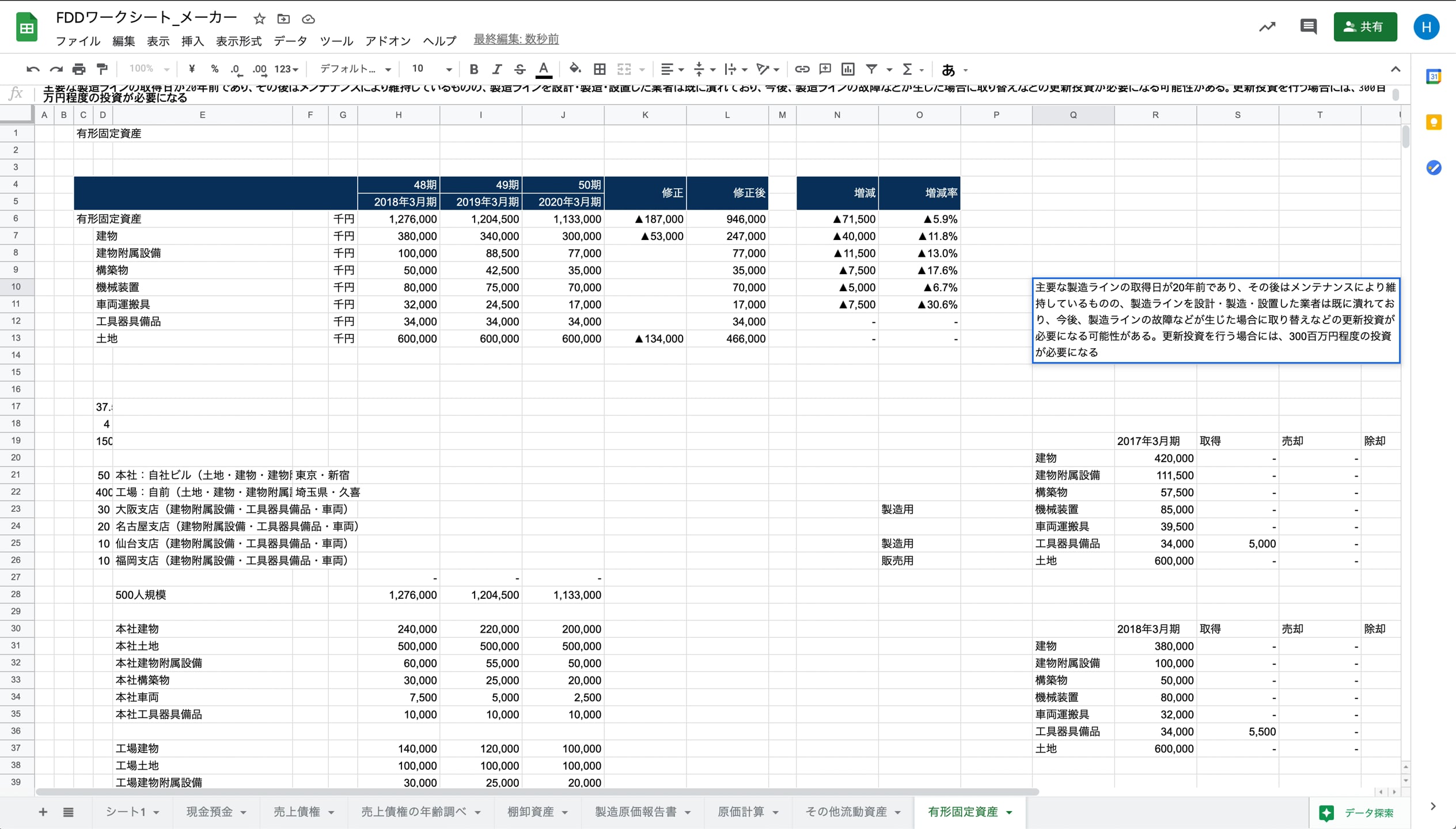Open the 最終編集: 数秒前 edit history link
This screenshot has height=829, width=1456.
coord(516,39)
